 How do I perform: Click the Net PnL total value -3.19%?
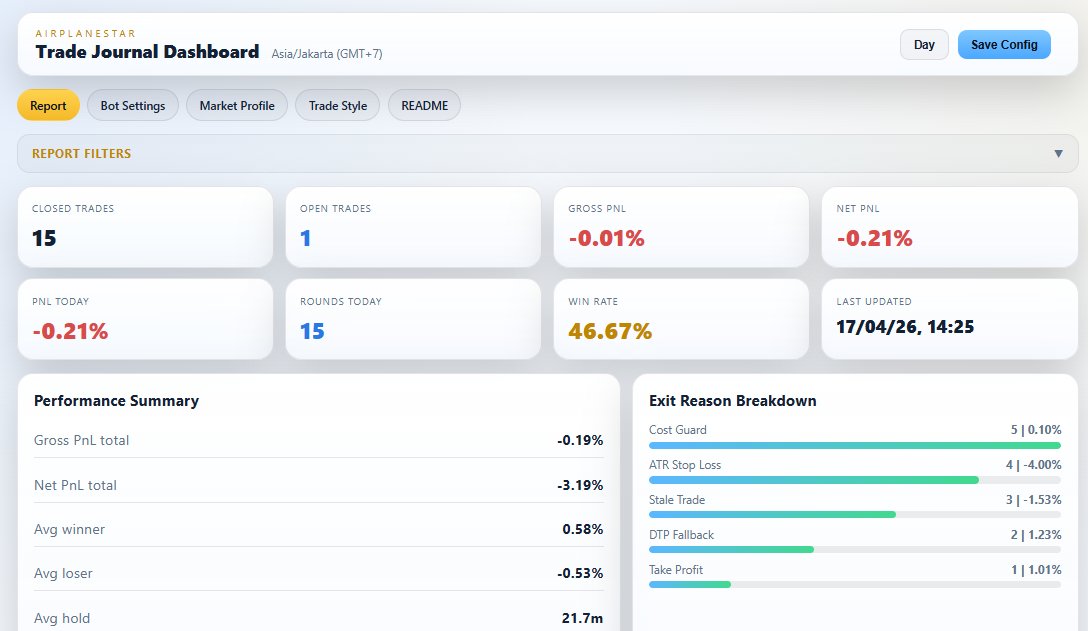pyautogui.click(x=579, y=485)
